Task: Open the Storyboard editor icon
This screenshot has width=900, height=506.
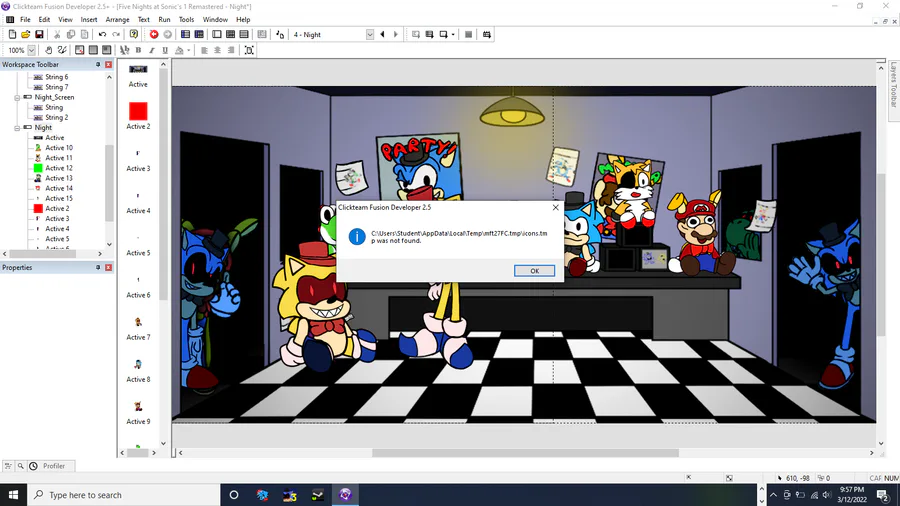Action: pos(185,34)
